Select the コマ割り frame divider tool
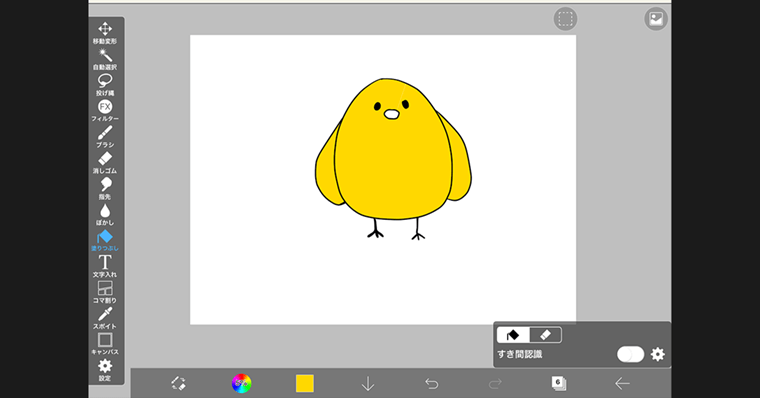760x398 pixels. pyautogui.click(x=105, y=292)
